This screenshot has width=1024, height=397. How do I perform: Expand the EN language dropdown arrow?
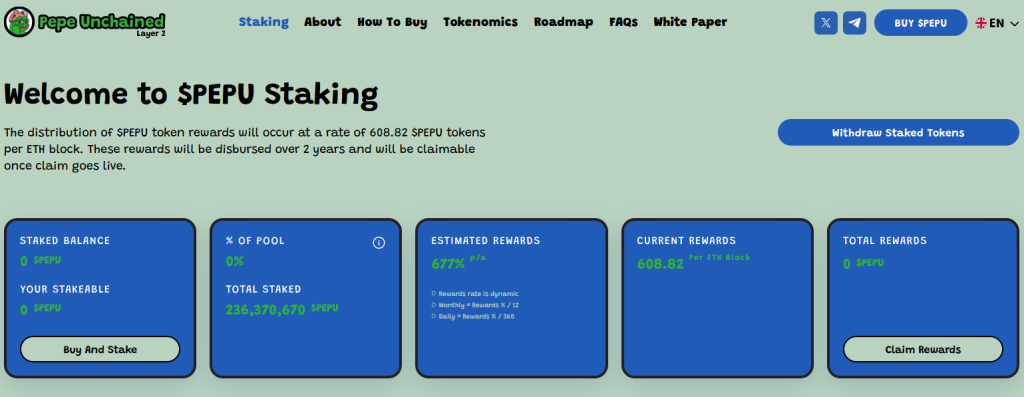click(1014, 24)
